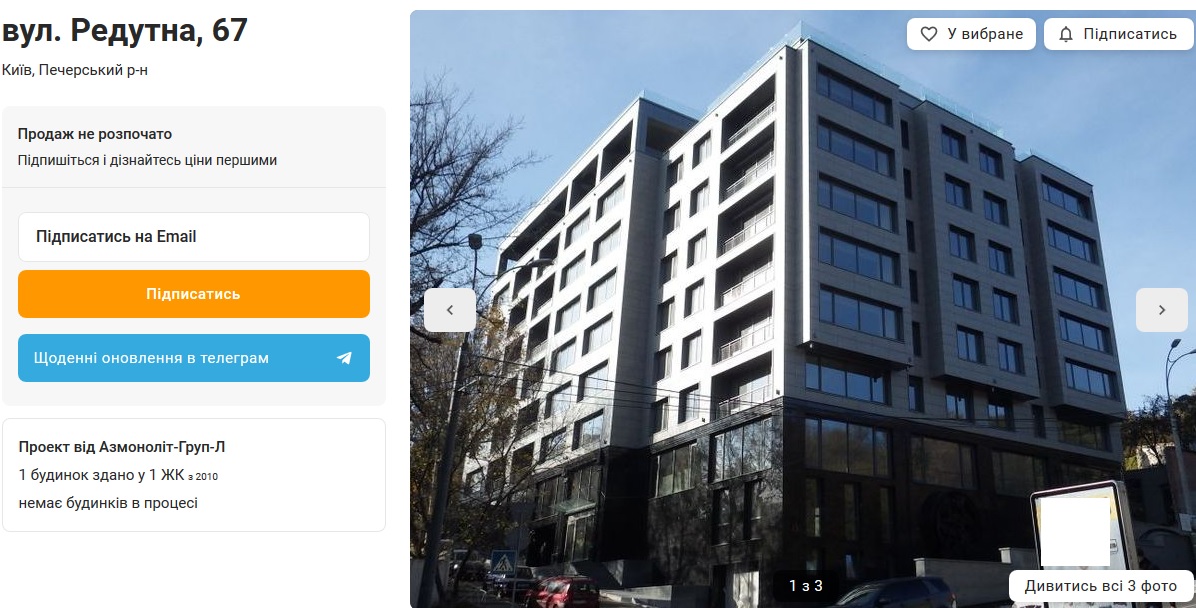Image resolution: width=1196 pixels, height=608 pixels.
Task: Click 1 будинок здано text
Action: 76,474
